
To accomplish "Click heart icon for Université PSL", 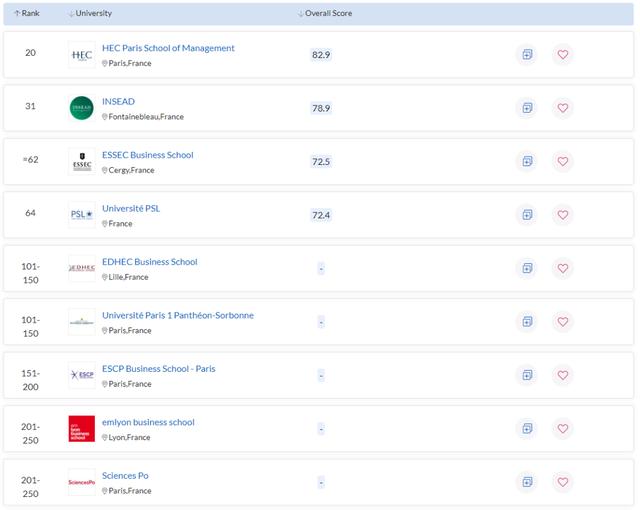I will pyautogui.click(x=563, y=215).
